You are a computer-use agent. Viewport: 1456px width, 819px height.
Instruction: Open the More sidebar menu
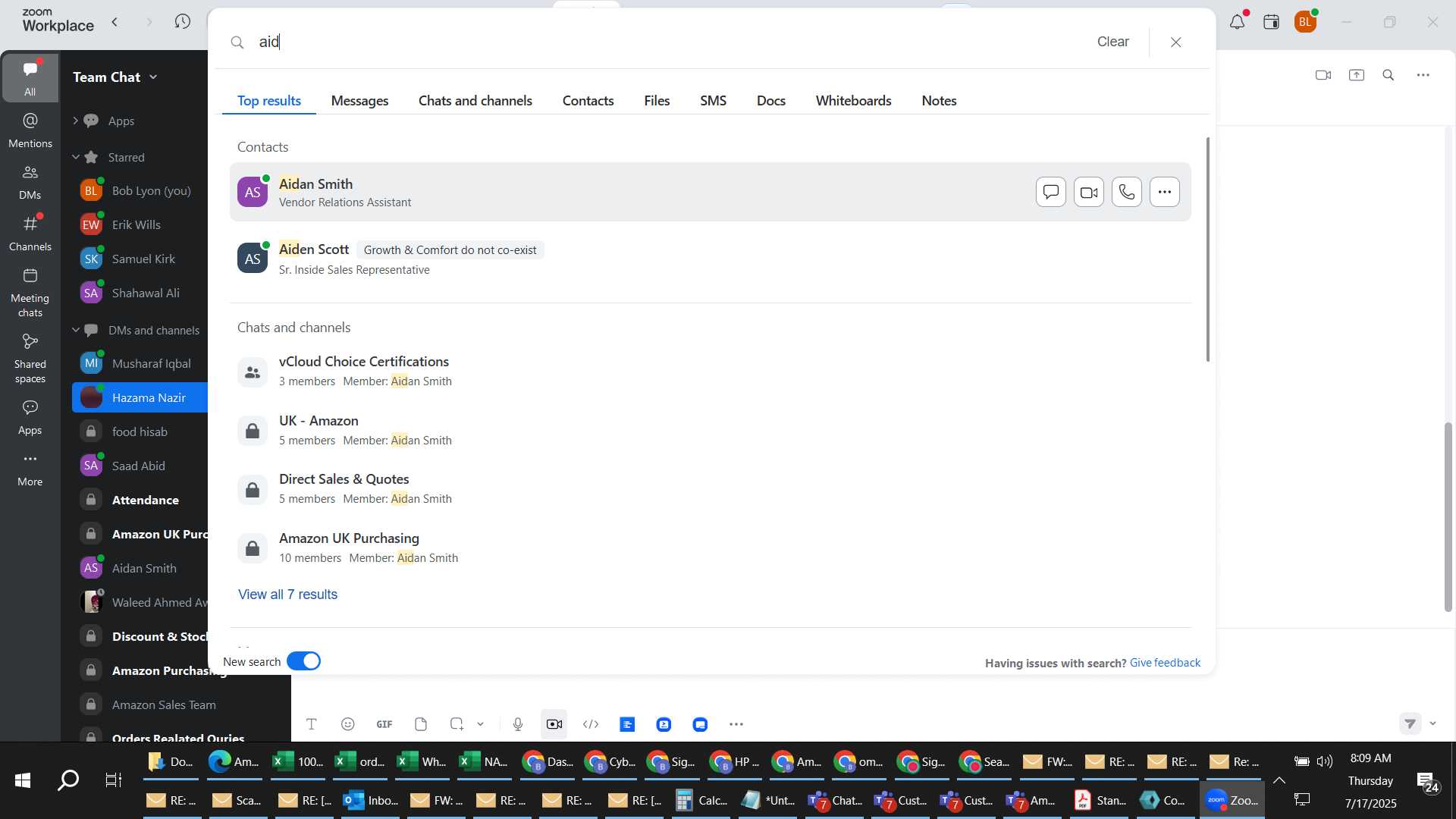(30, 469)
